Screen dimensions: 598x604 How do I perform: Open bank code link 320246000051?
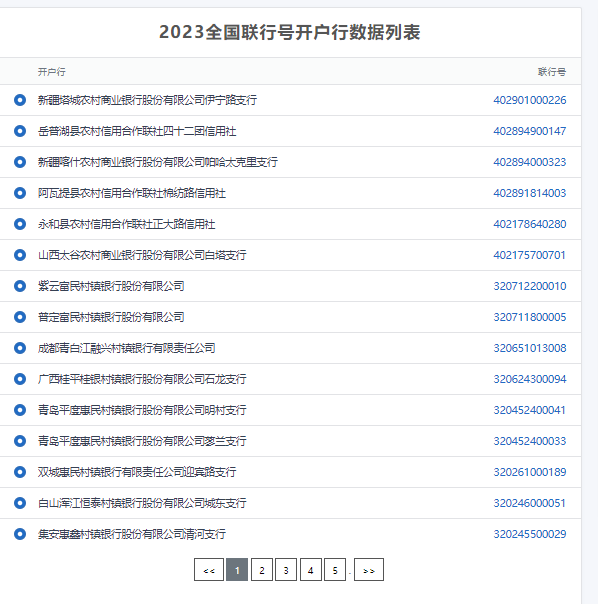coord(529,503)
